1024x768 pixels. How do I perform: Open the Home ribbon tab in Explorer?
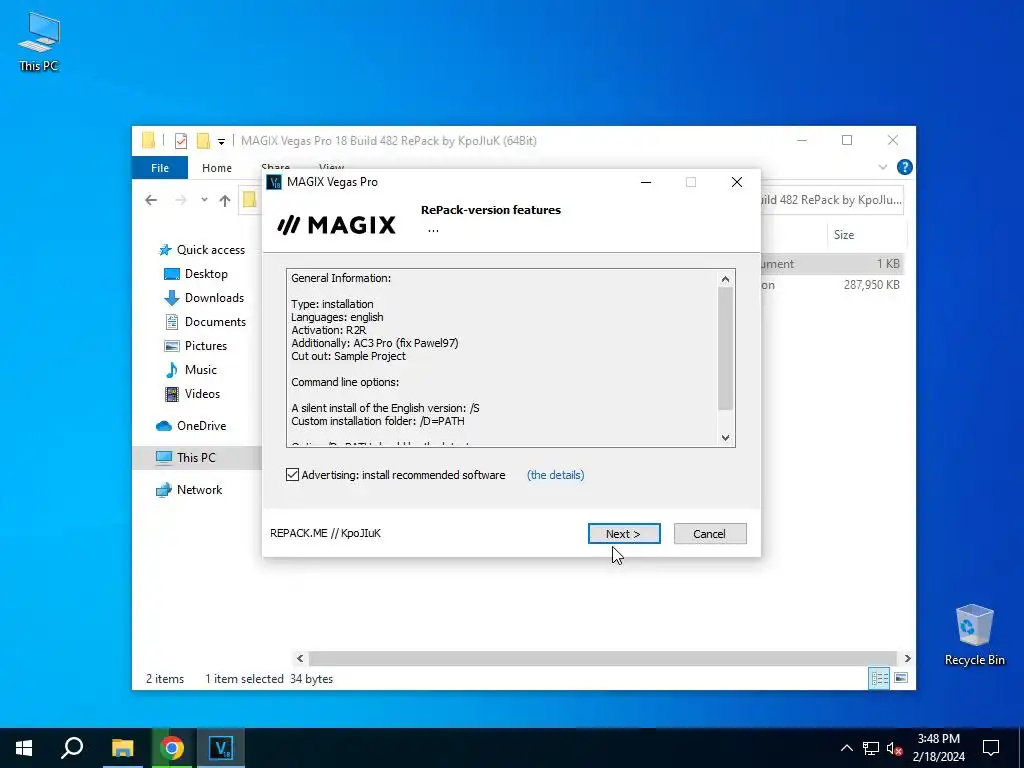217,168
